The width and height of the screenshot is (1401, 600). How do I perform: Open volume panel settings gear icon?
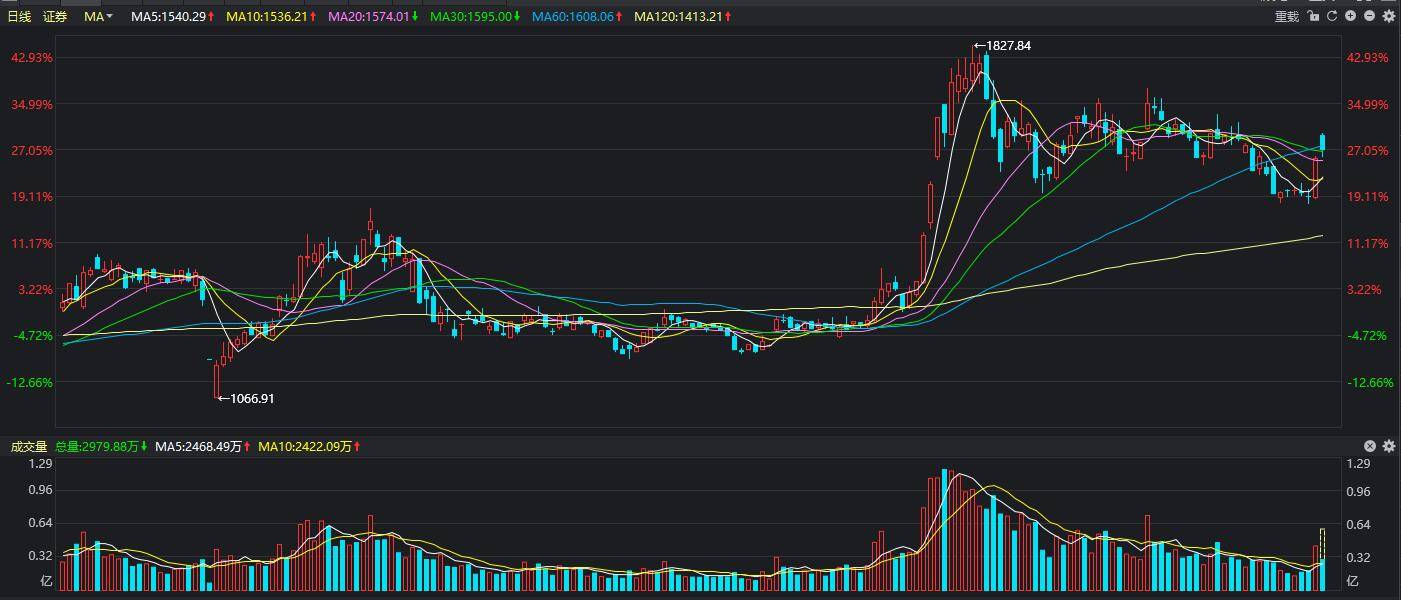pyautogui.click(x=1388, y=446)
